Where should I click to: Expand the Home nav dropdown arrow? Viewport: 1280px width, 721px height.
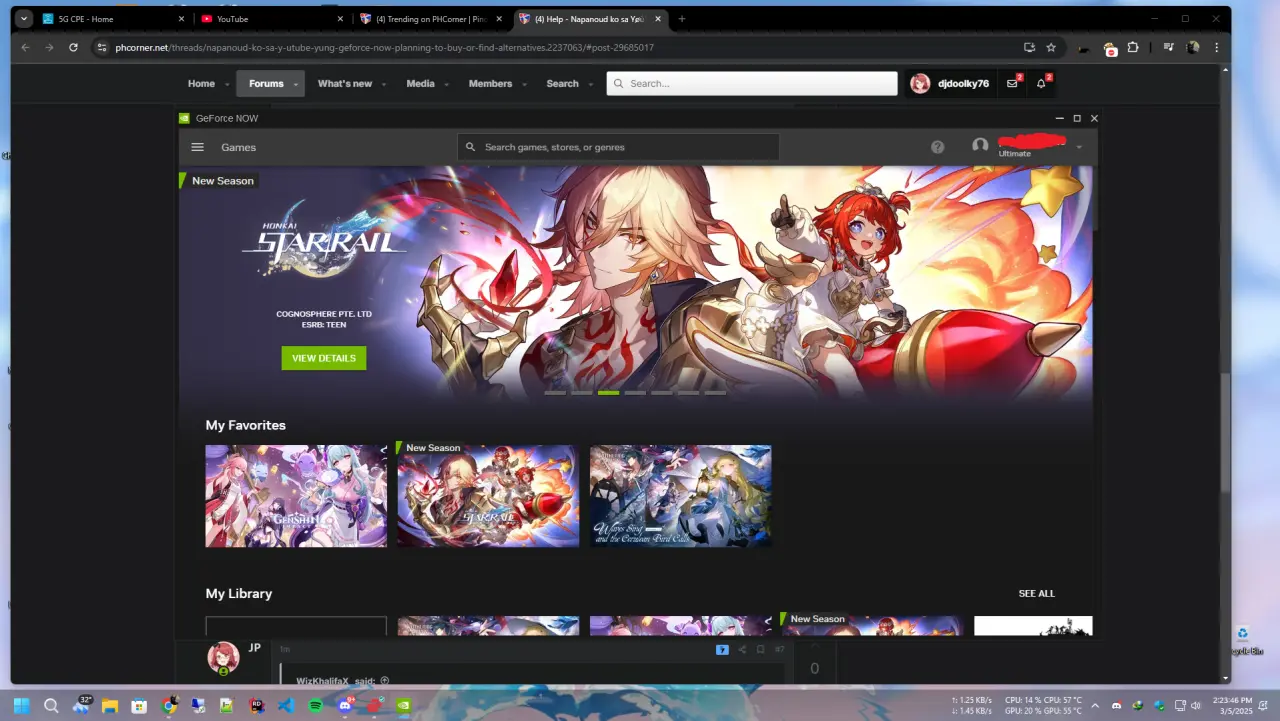click(227, 85)
